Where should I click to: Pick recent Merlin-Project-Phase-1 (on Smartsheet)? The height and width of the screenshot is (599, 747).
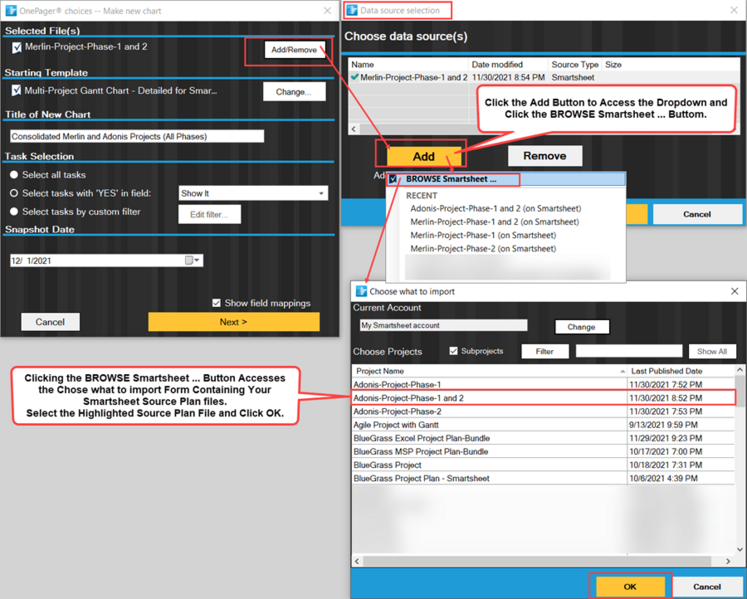[x=483, y=235]
